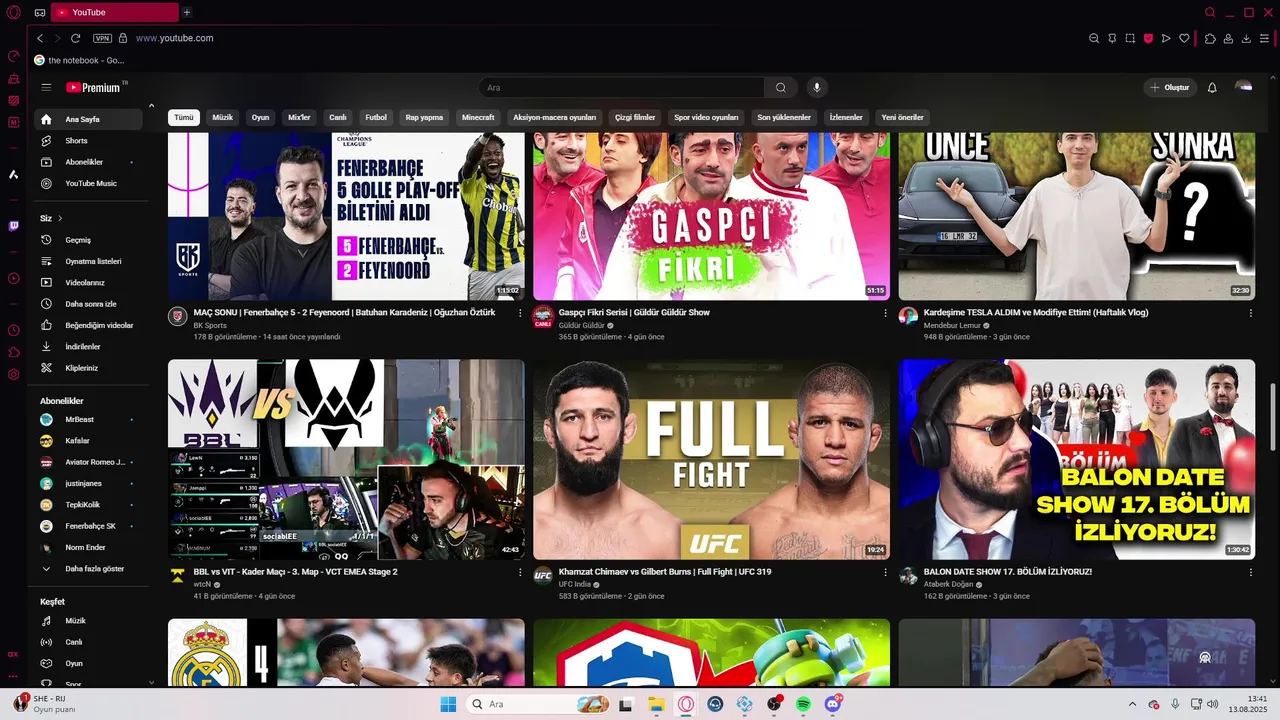Open Beğendiğim videolar liked videos
1280x720 pixels.
tap(88, 325)
